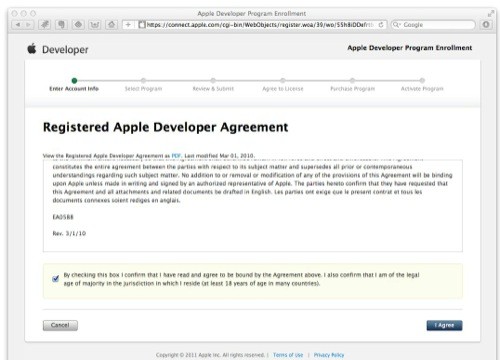500x360 pixels.
Task: Open the agreement PDF link
Action: coord(176,156)
